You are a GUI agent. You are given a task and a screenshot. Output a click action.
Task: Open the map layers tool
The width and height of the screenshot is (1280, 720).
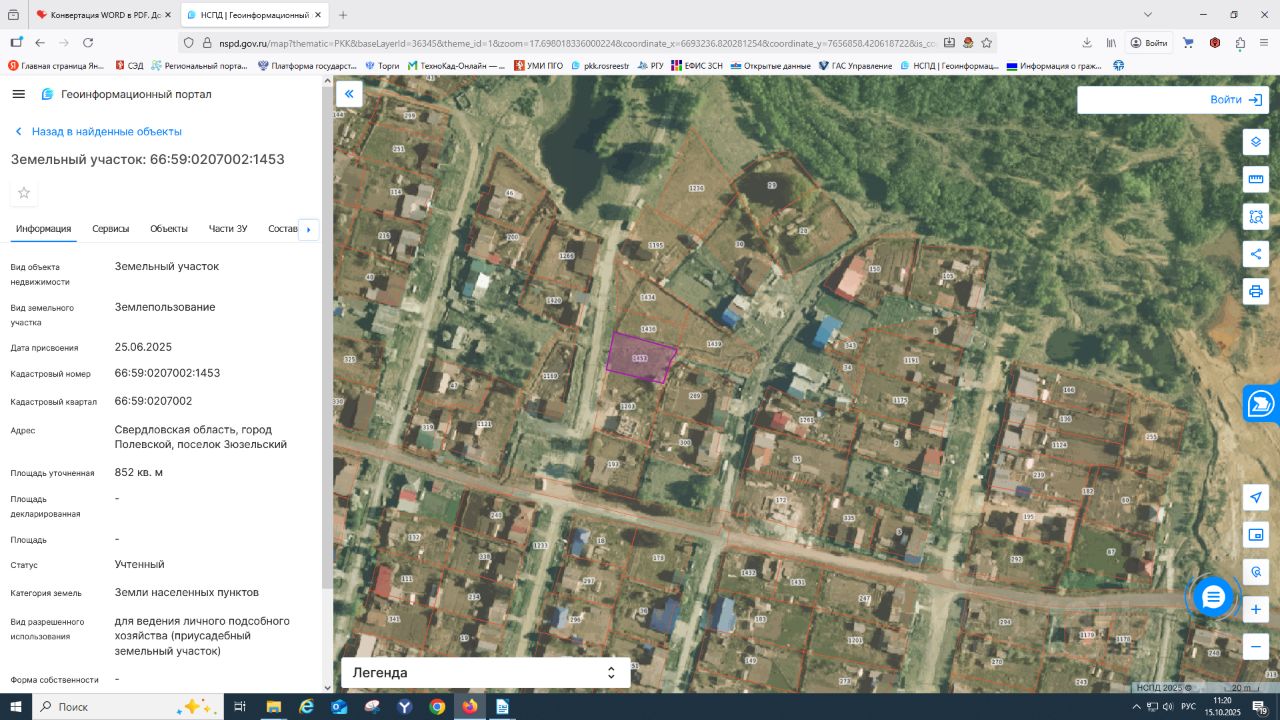click(x=1256, y=142)
